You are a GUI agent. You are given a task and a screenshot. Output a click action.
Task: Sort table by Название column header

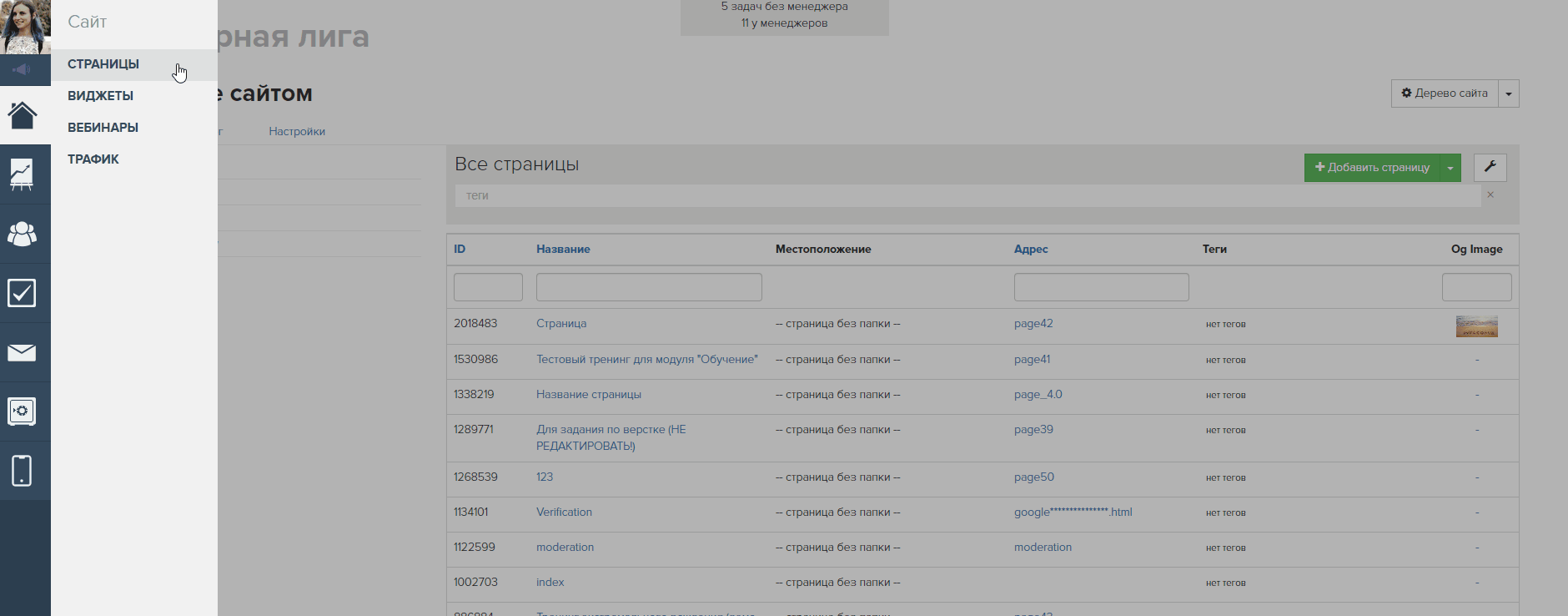tap(563, 250)
